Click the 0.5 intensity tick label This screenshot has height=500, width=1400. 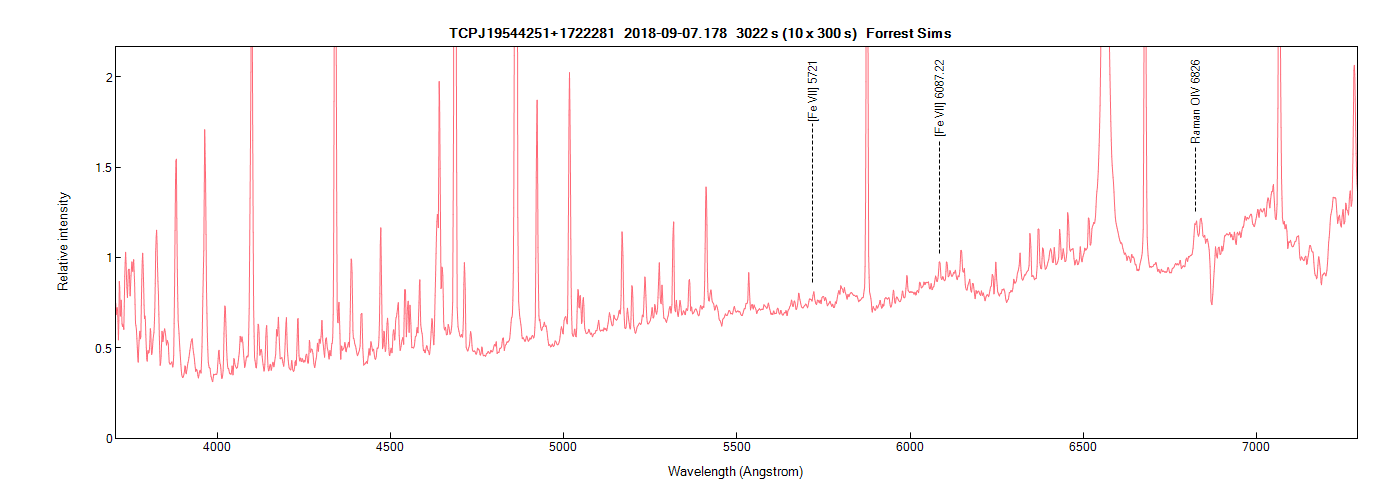click(101, 348)
